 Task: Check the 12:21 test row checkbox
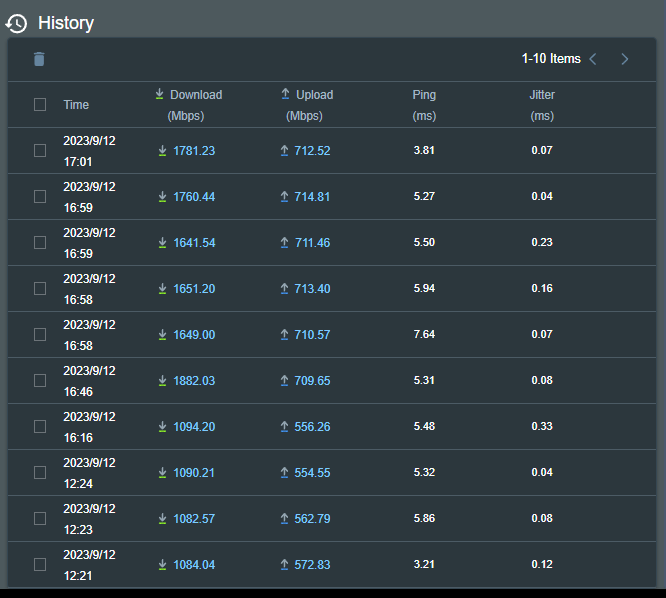point(40,565)
